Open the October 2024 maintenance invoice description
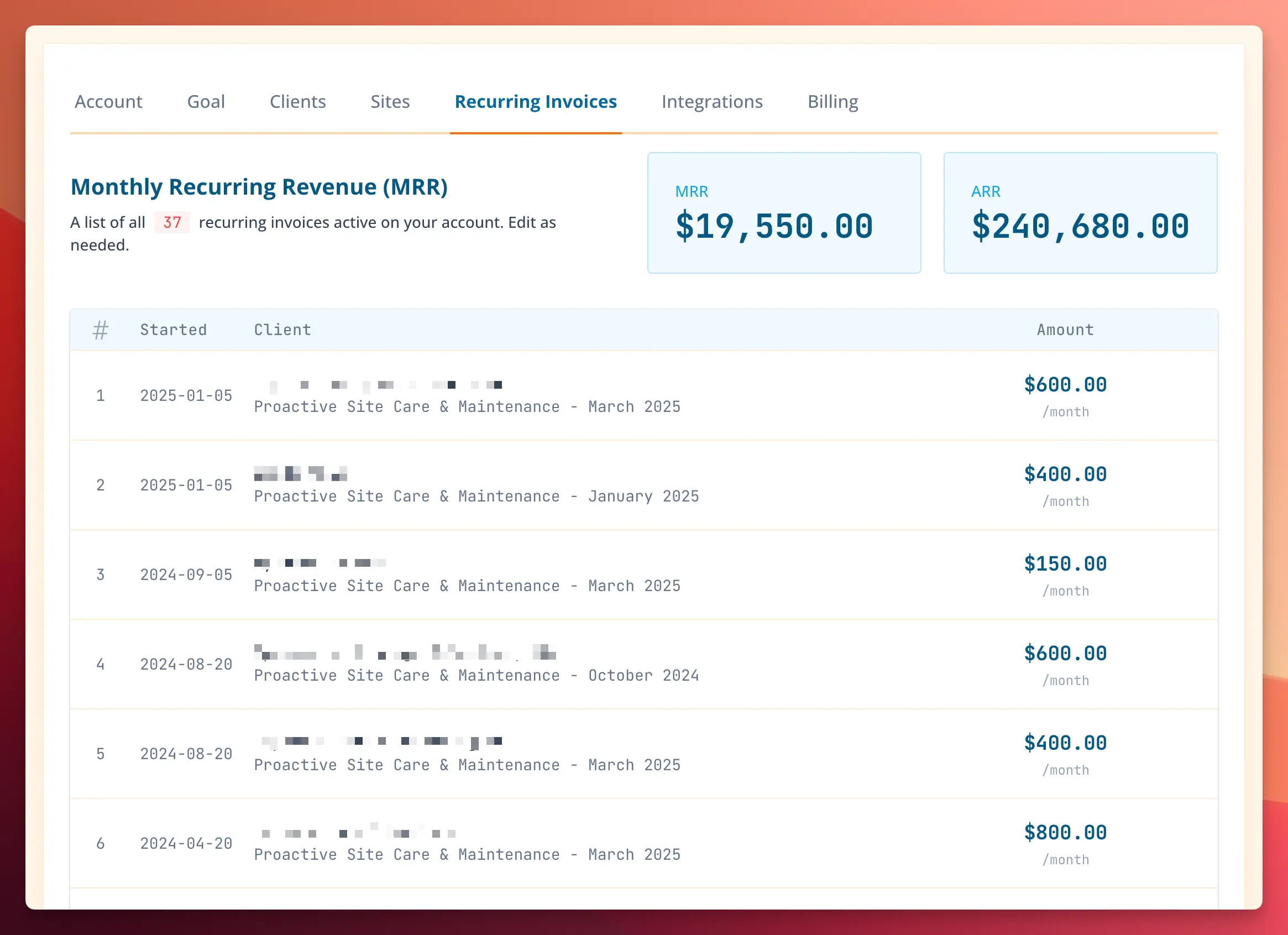 pyautogui.click(x=476, y=676)
